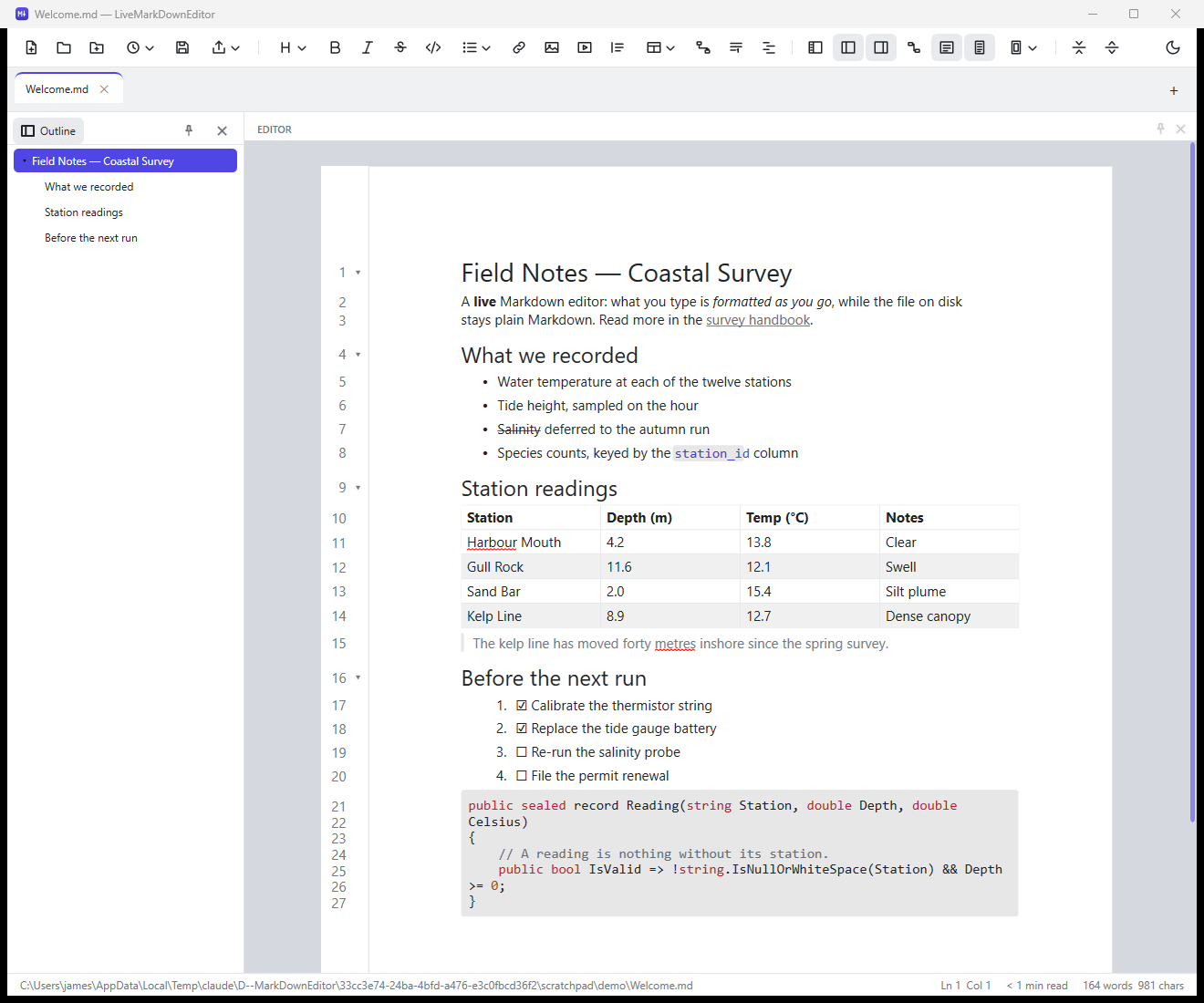Insert a hyperlink using the link icon
The height and width of the screenshot is (1003, 1204).
[x=519, y=47]
